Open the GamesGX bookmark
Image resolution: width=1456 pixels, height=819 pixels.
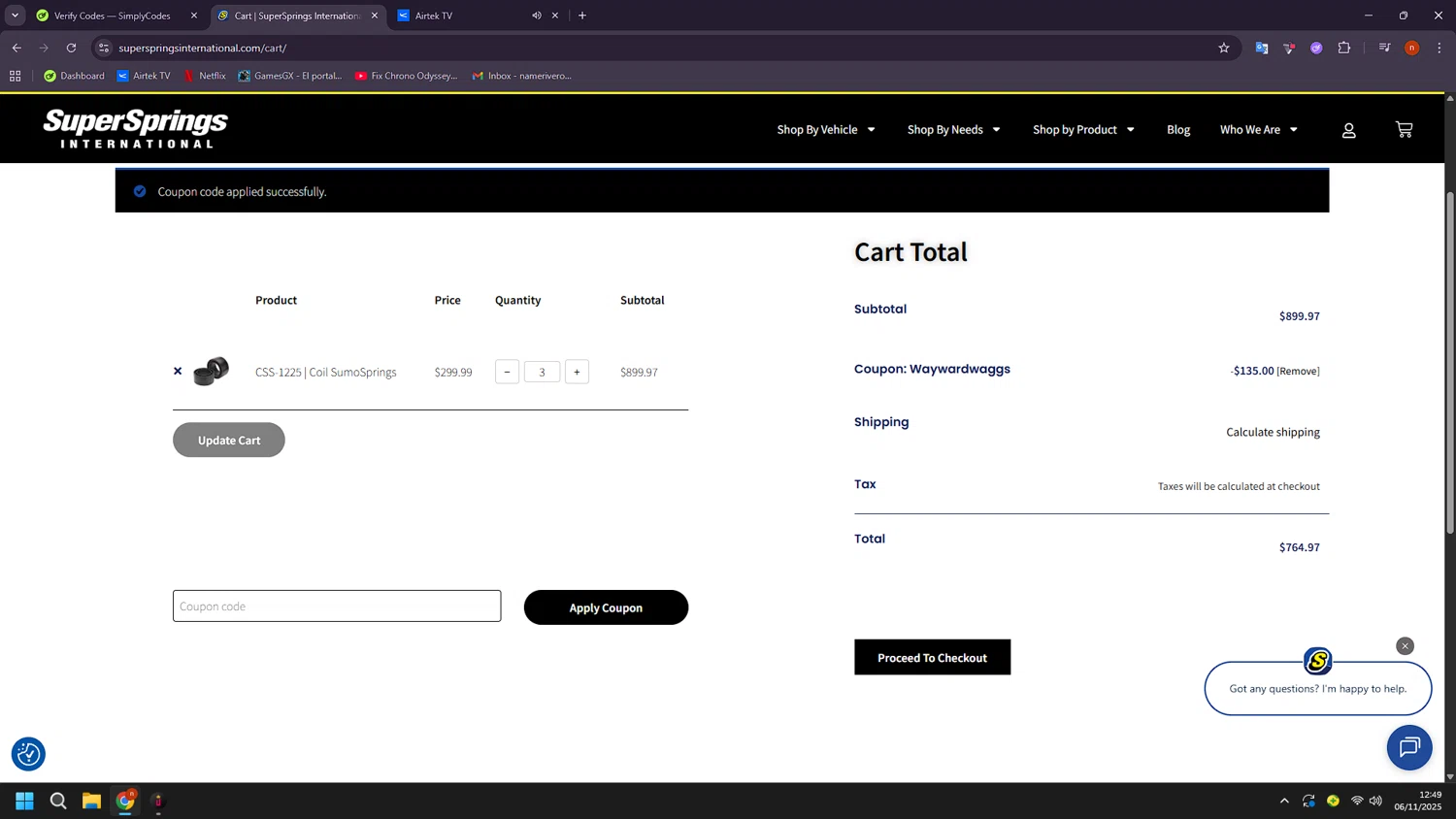(x=290, y=76)
